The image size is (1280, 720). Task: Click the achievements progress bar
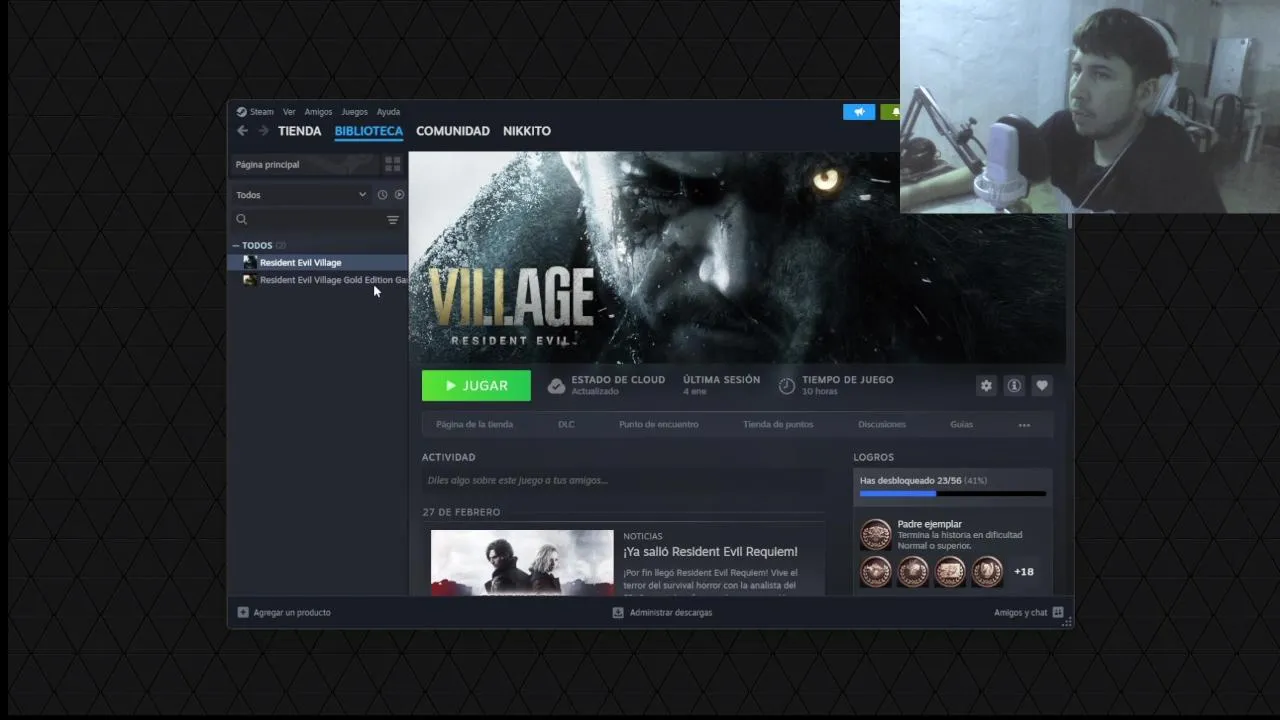coord(953,493)
